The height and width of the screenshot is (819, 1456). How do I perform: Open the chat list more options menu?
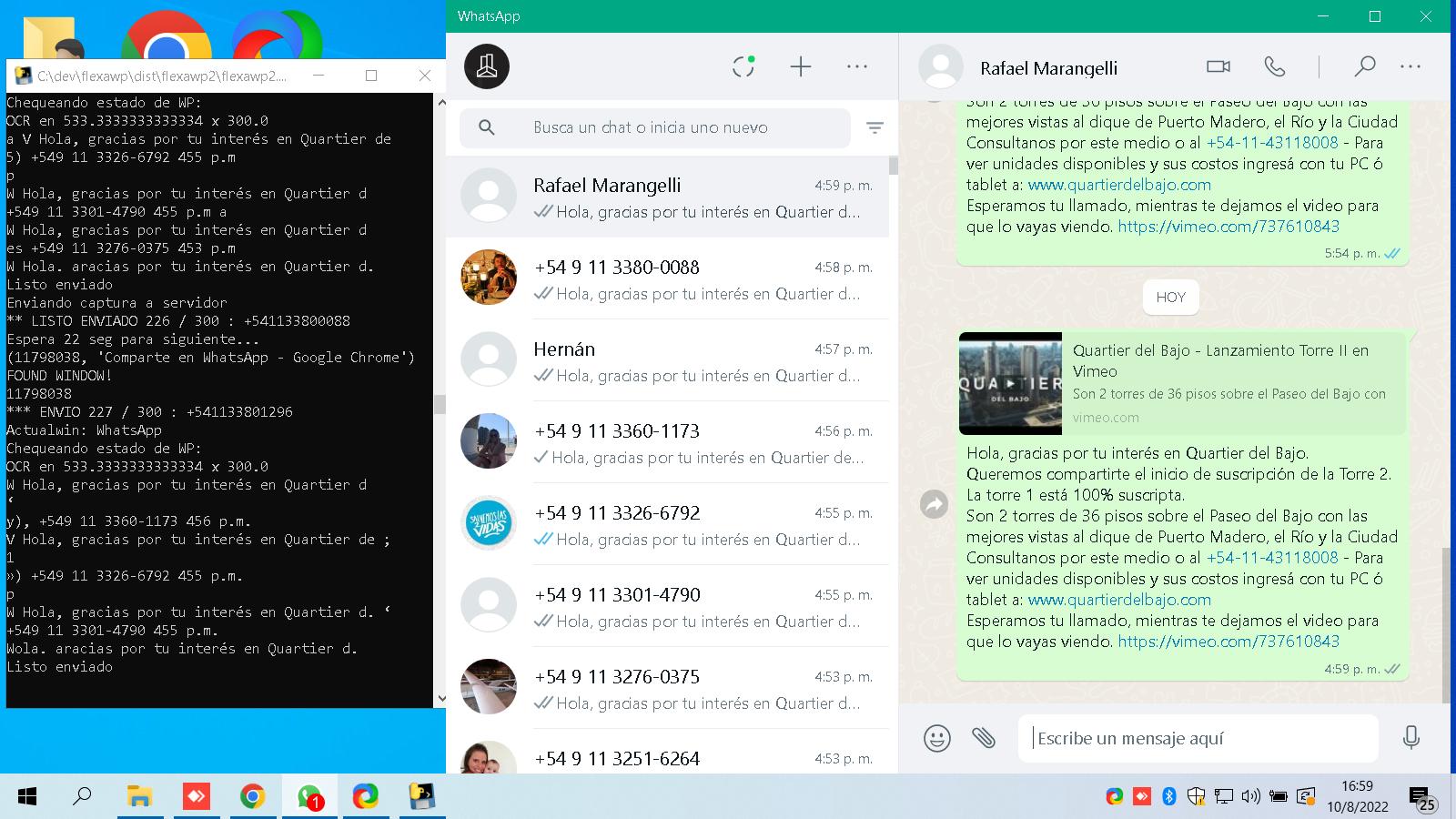tap(857, 66)
